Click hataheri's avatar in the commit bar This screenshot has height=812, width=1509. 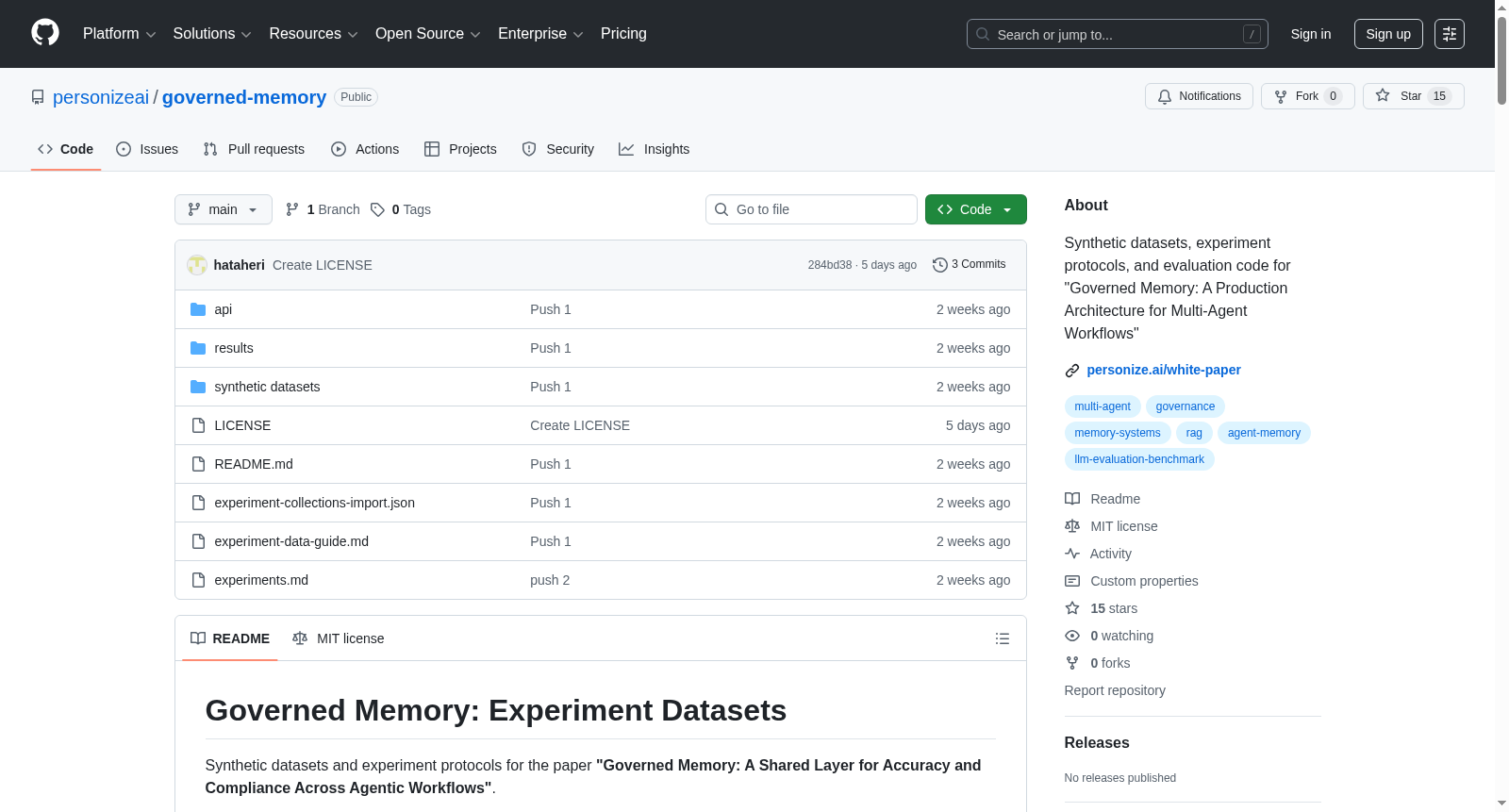197,265
